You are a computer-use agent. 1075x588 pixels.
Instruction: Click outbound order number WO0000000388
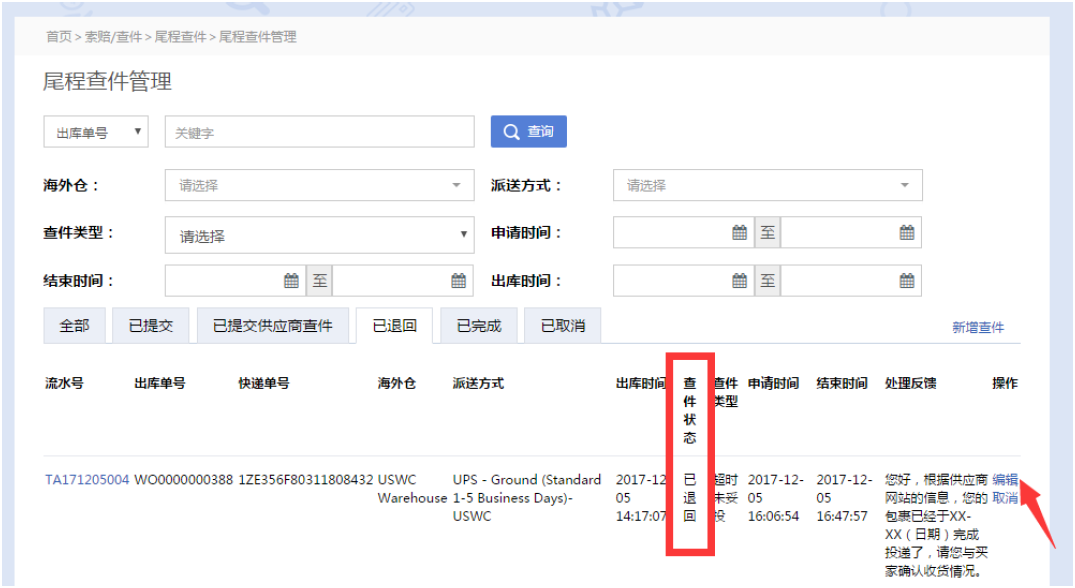coord(184,480)
